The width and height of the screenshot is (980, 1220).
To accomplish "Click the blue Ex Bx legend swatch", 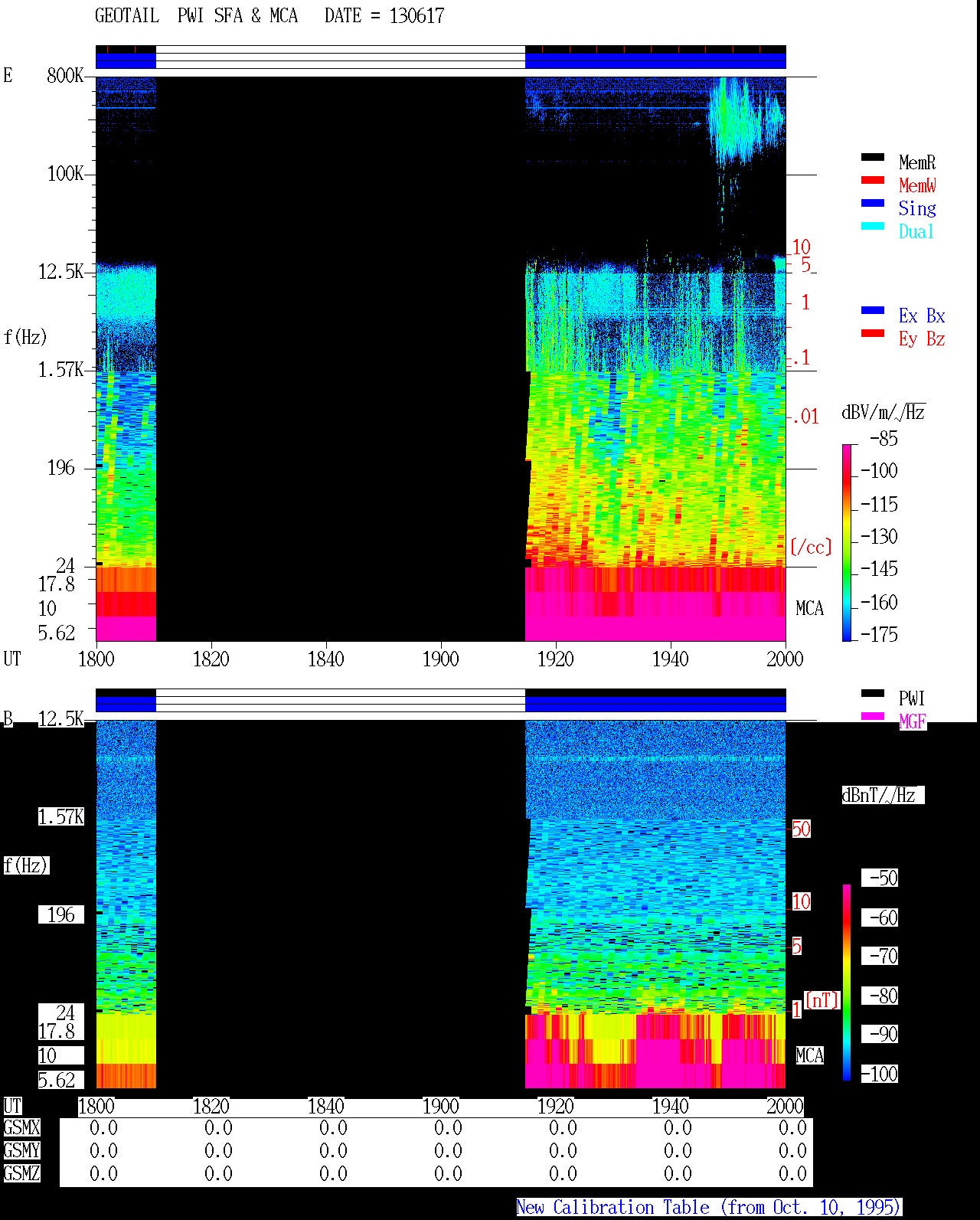I will click(873, 311).
